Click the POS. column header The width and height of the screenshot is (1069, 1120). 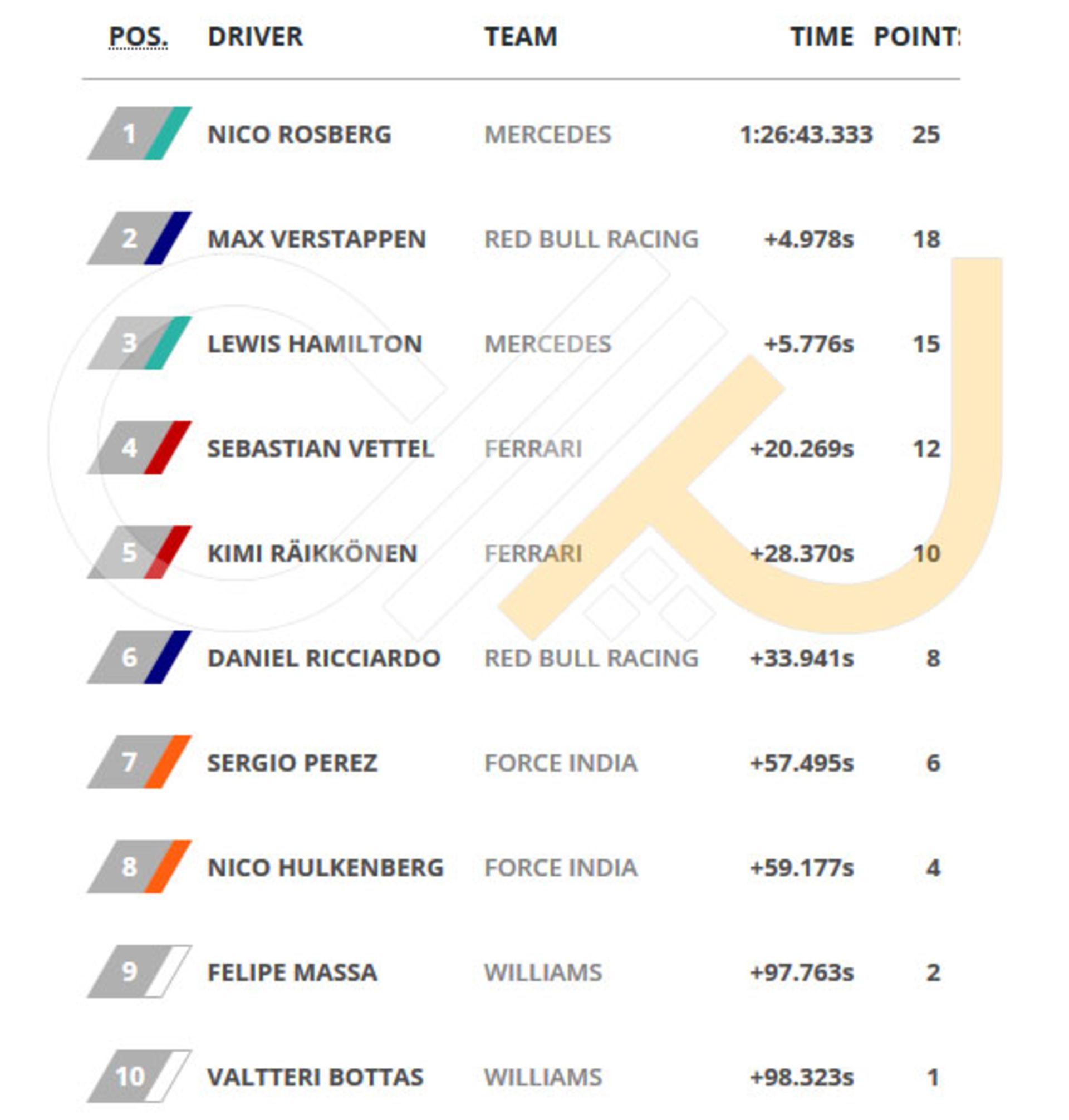click(138, 36)
